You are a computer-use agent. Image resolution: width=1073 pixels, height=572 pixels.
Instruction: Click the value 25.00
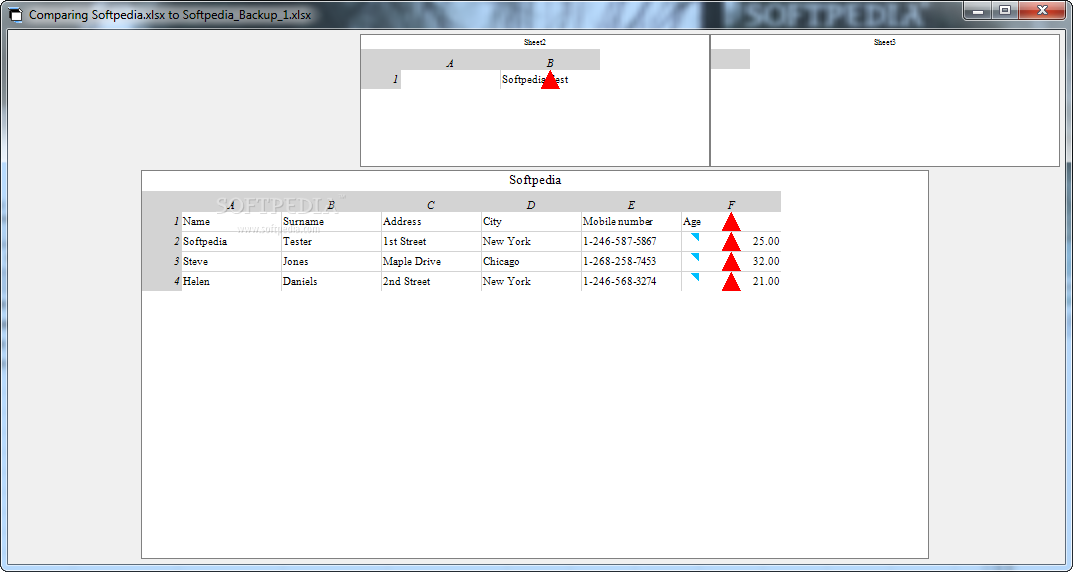click(766, 242)
